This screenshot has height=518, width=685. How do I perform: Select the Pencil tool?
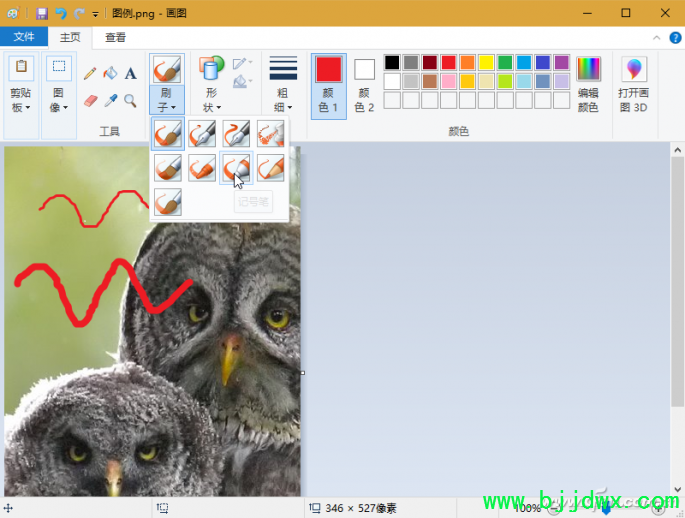(90, 73)
